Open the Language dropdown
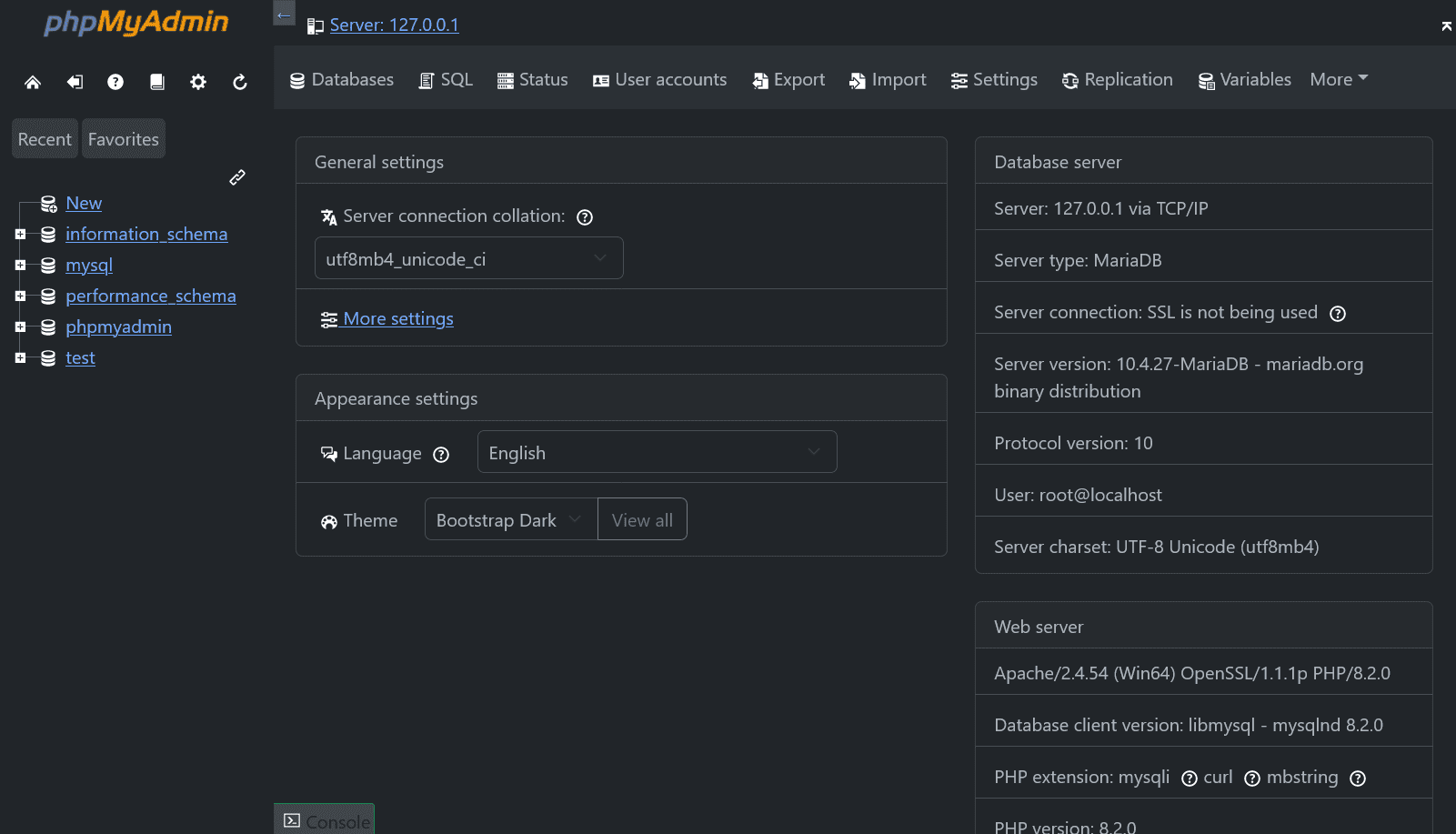Image resolution: width=1456 pixels, height=834 pixels. (x=657, y=452)
